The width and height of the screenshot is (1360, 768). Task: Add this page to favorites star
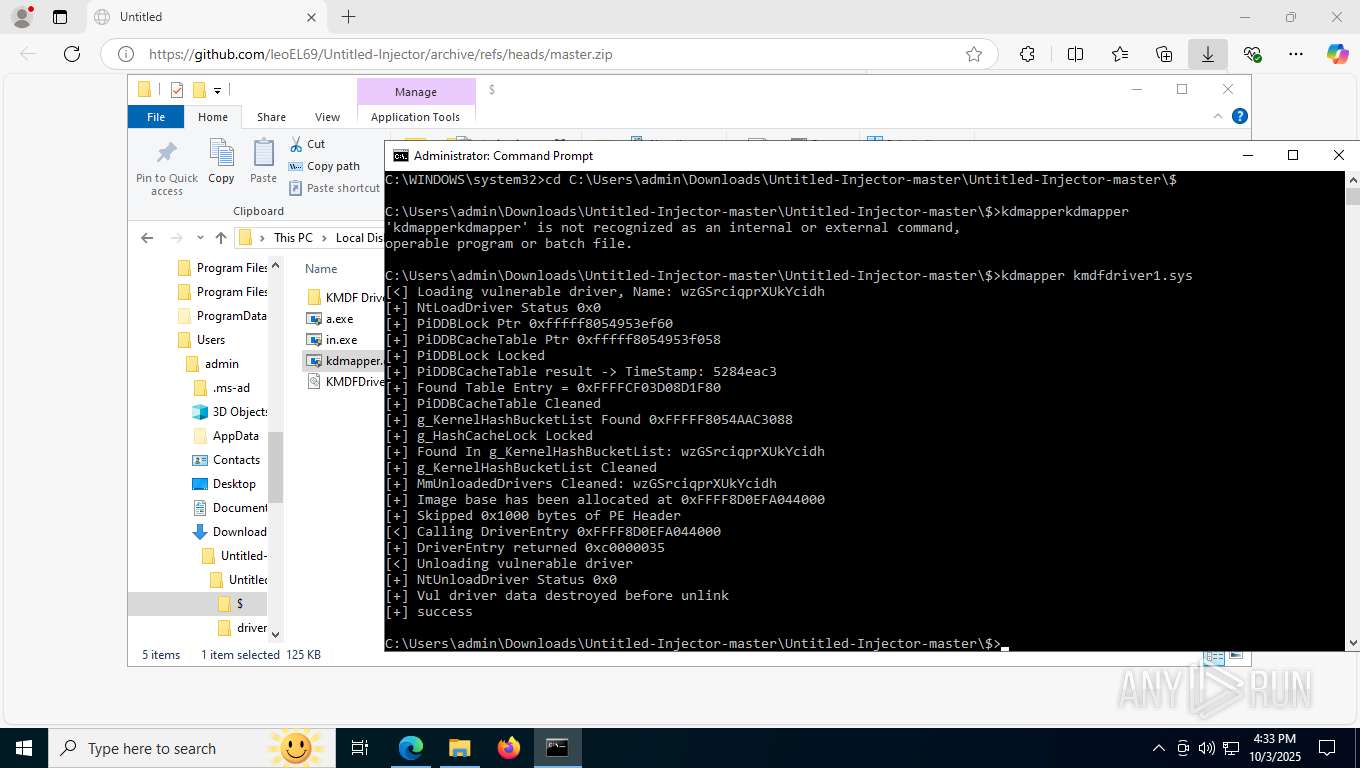[973, 54]
